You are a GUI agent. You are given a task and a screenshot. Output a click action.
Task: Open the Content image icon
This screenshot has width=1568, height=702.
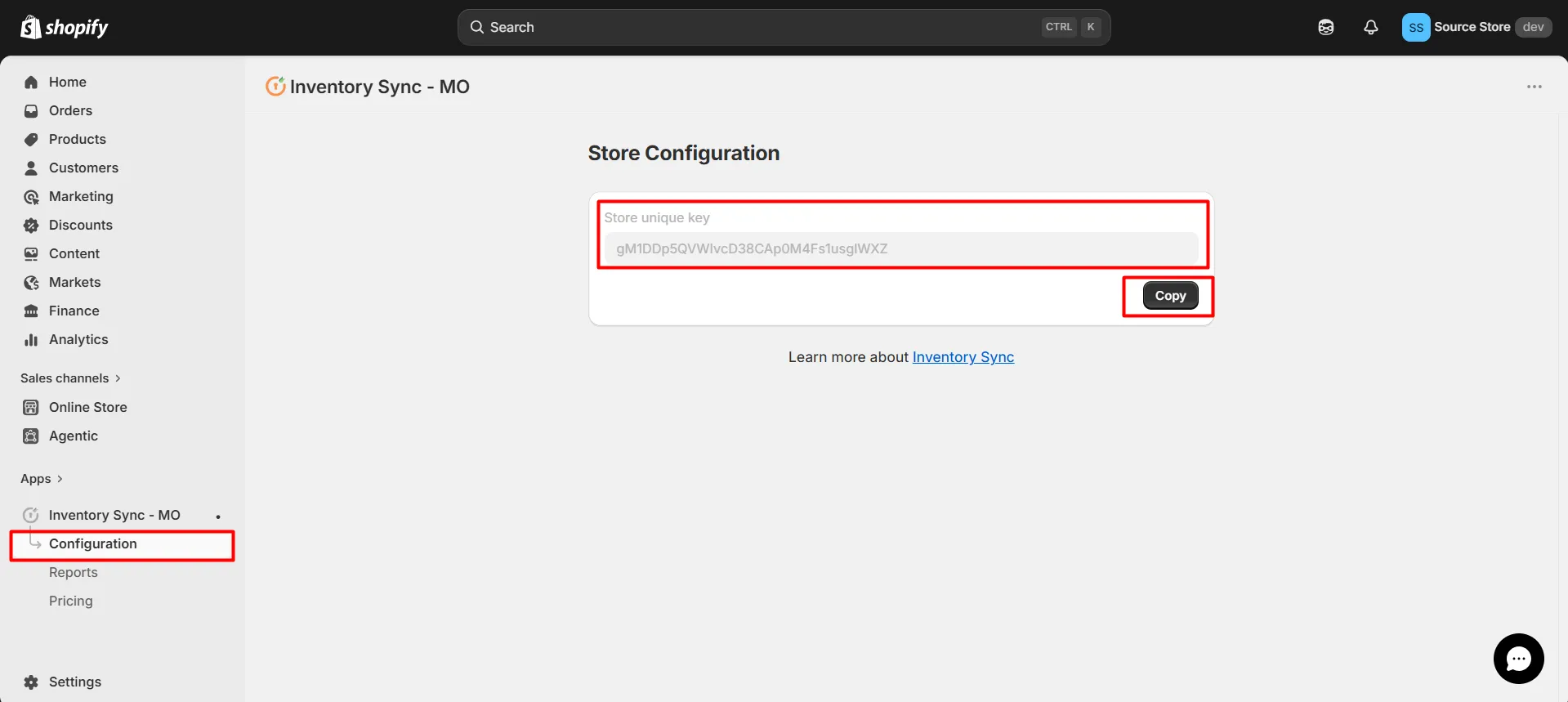(31, 253)
